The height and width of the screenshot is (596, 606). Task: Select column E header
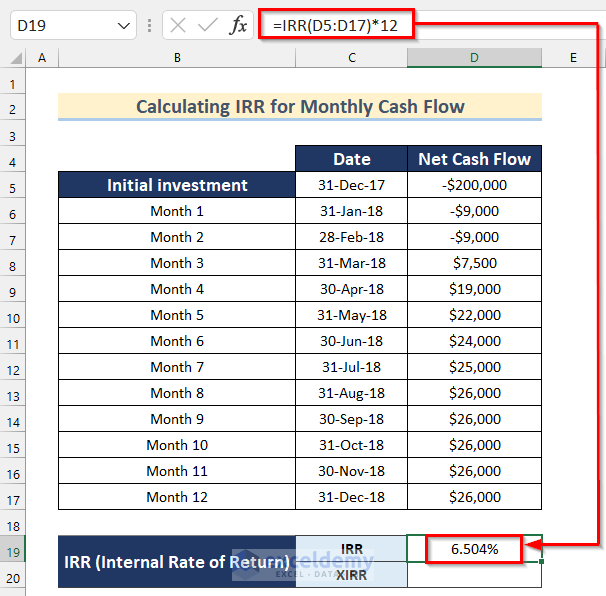click(x=573, y=58)
